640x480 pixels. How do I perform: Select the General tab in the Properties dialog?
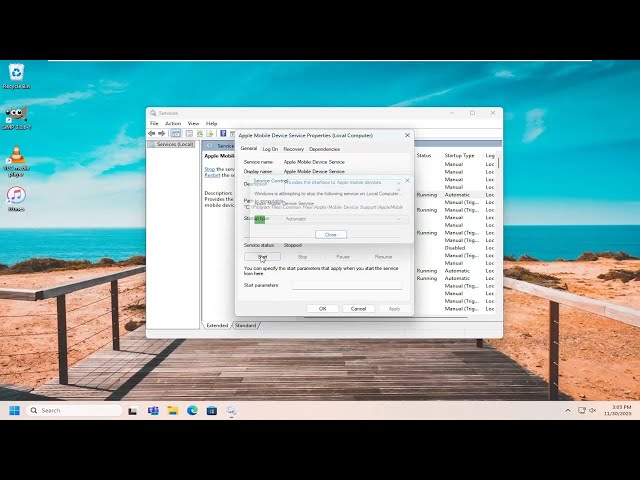pos(249,149)
